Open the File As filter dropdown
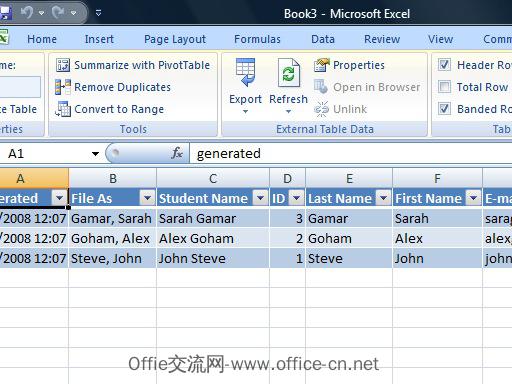 (x=147, y=198)
